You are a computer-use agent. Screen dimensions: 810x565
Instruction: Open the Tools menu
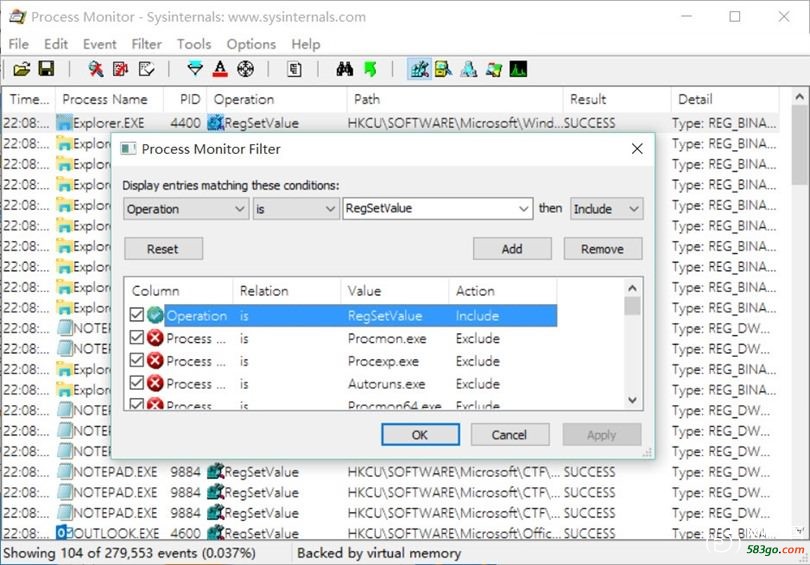pyautogui.click(x=194, y=44)
